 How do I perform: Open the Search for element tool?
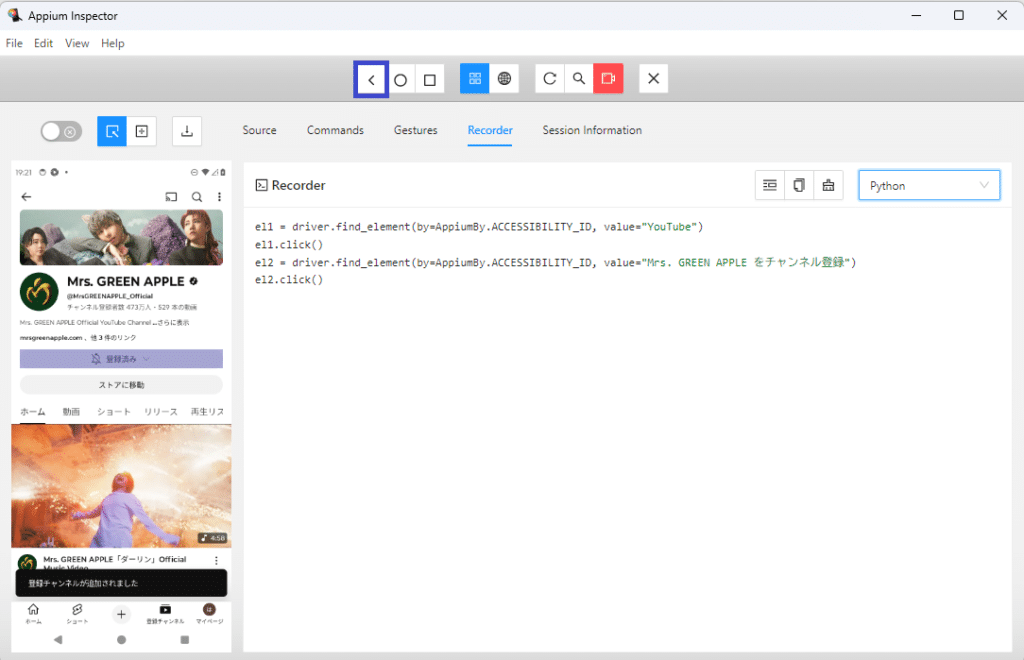click(578, 79)
